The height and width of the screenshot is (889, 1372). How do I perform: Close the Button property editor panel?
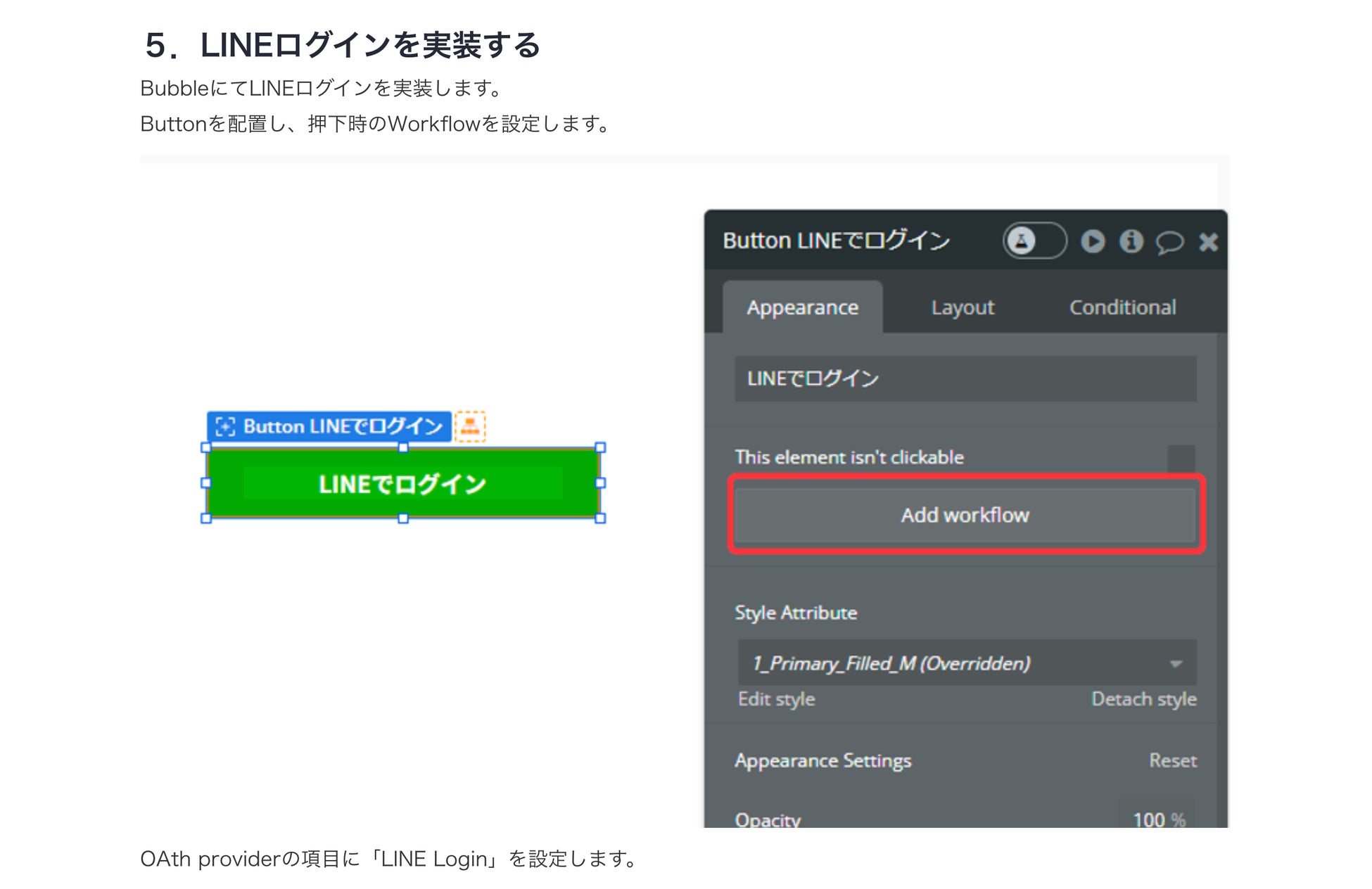(x=1208, y=242)
